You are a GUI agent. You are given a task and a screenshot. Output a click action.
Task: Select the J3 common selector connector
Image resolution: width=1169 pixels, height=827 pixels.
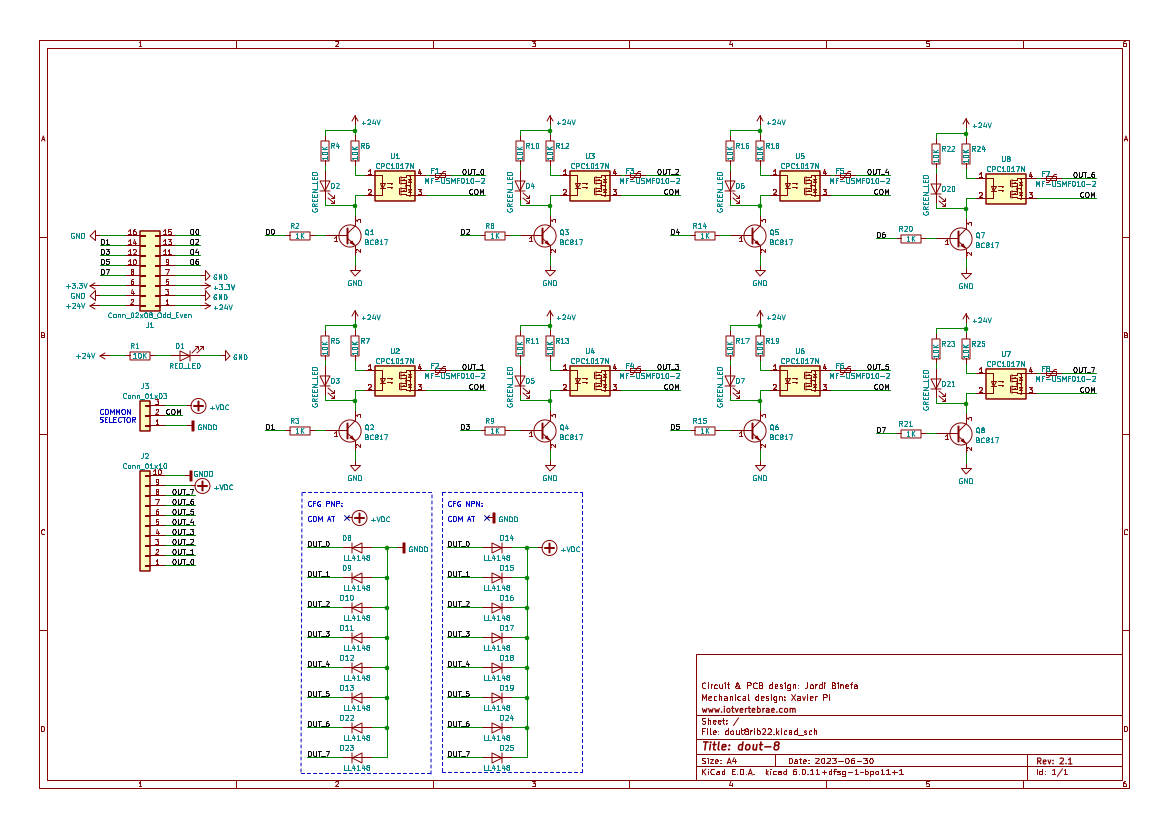coord(145,415)
